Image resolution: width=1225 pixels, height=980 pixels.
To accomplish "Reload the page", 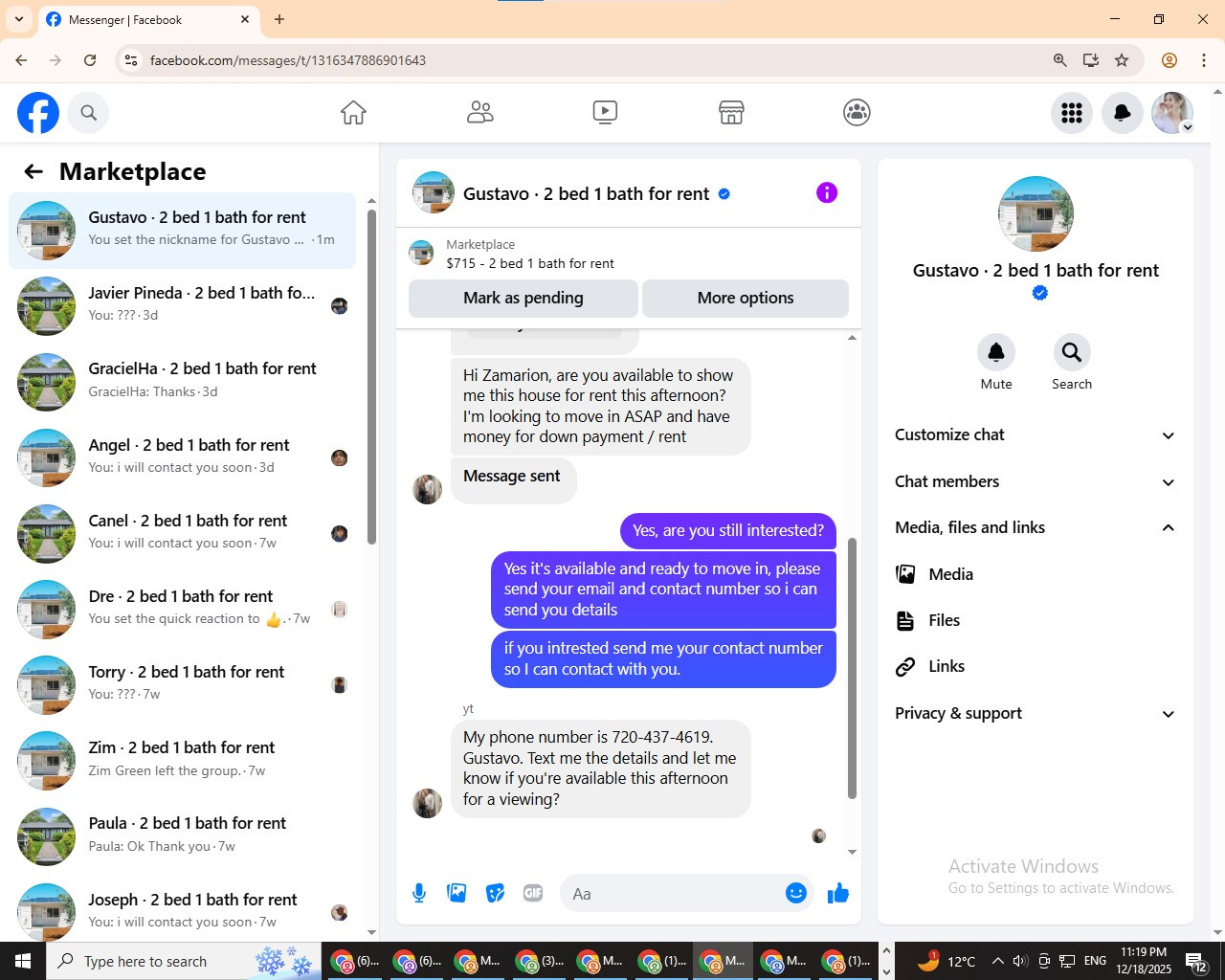I will (90, 60).
